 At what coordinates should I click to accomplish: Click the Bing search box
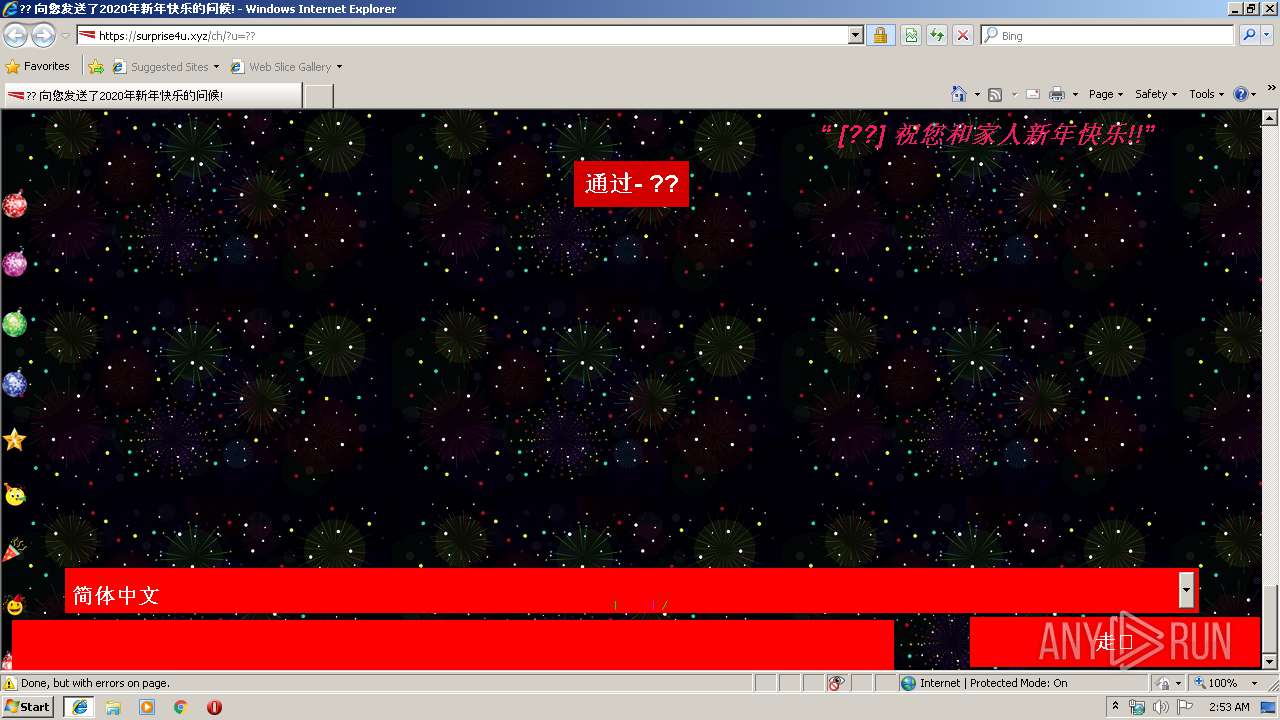coord(1108,35)
